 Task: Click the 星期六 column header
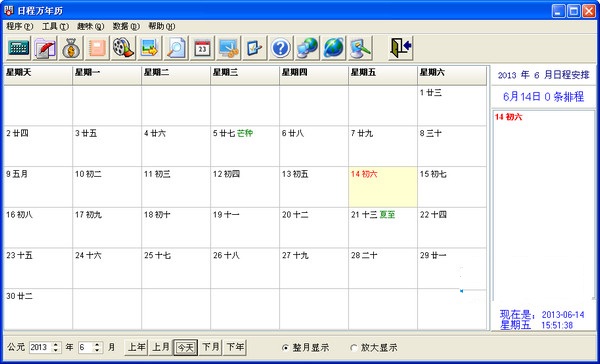[x=452, y=75]
